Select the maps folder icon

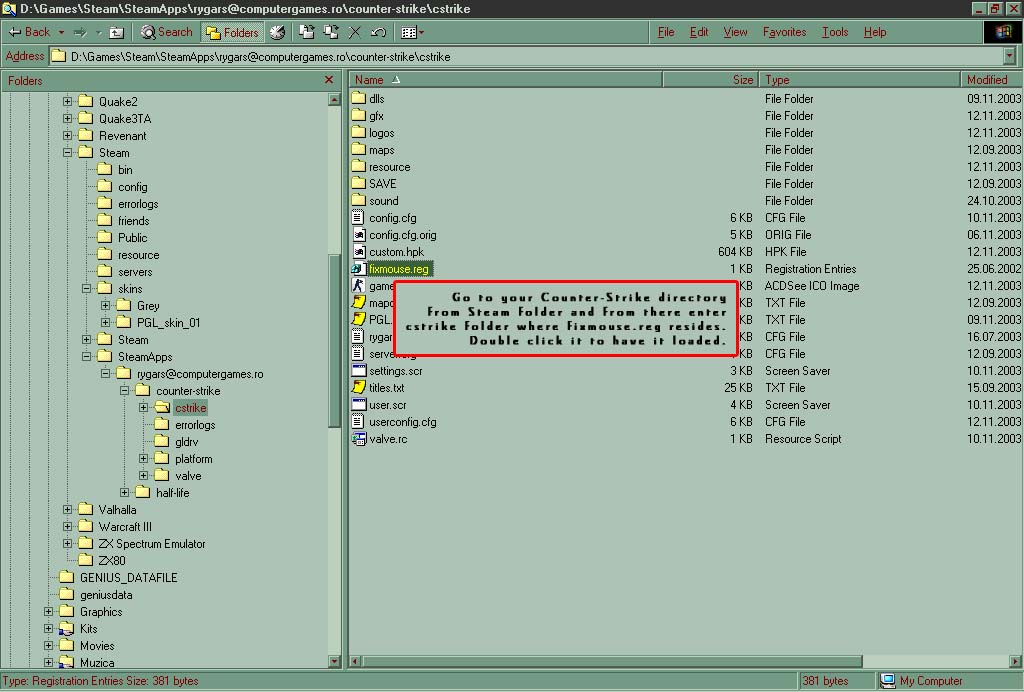[358, 149]
